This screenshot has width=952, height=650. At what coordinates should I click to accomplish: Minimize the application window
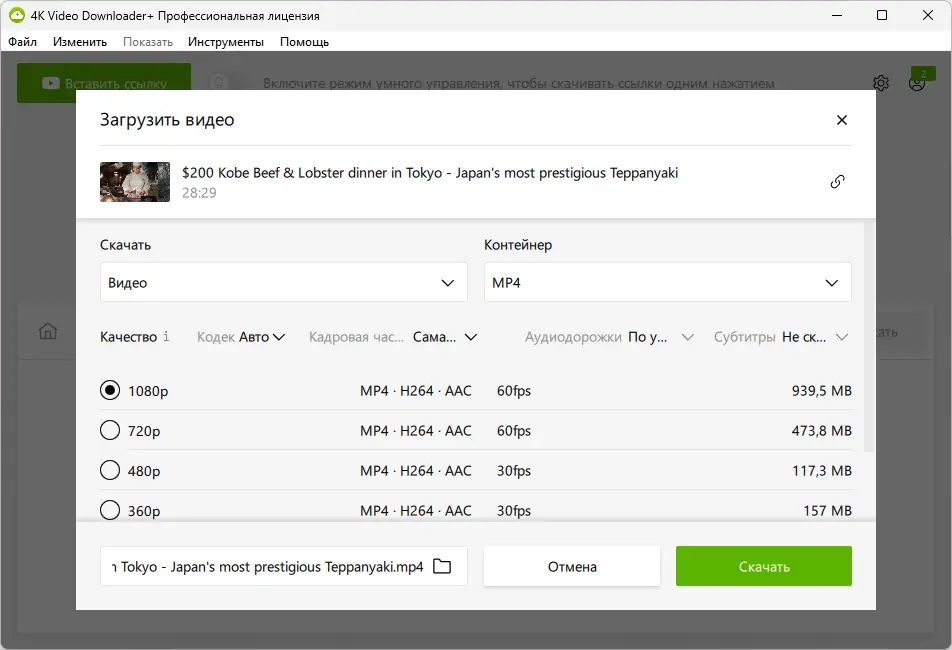(x=837, y=15)
